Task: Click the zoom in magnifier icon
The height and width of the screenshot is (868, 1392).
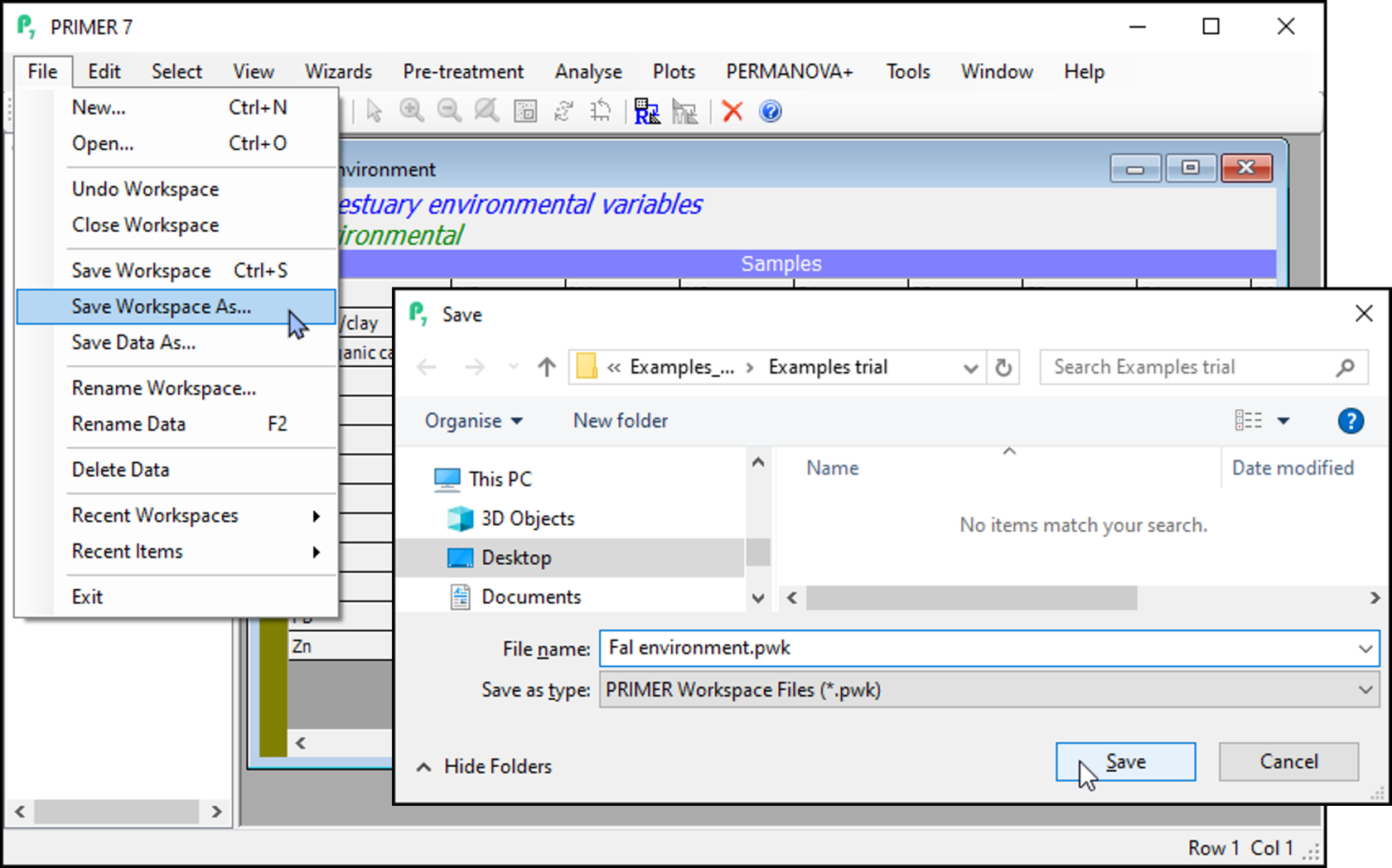Action: point(412,110)
